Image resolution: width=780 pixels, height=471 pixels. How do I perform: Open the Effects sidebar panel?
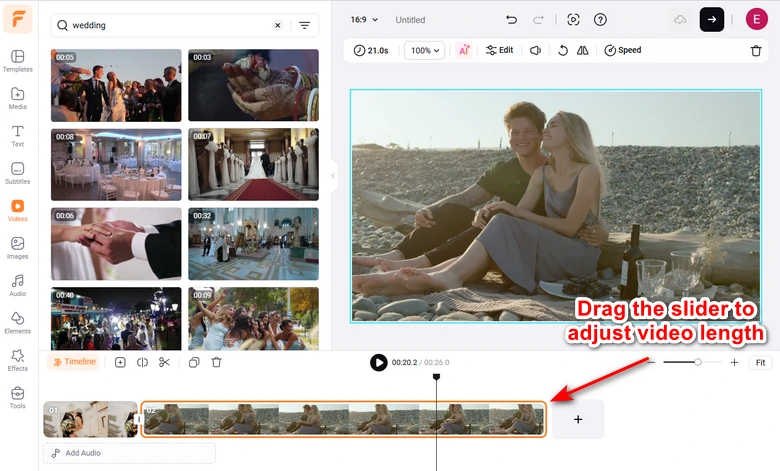(x=17, y=360)
